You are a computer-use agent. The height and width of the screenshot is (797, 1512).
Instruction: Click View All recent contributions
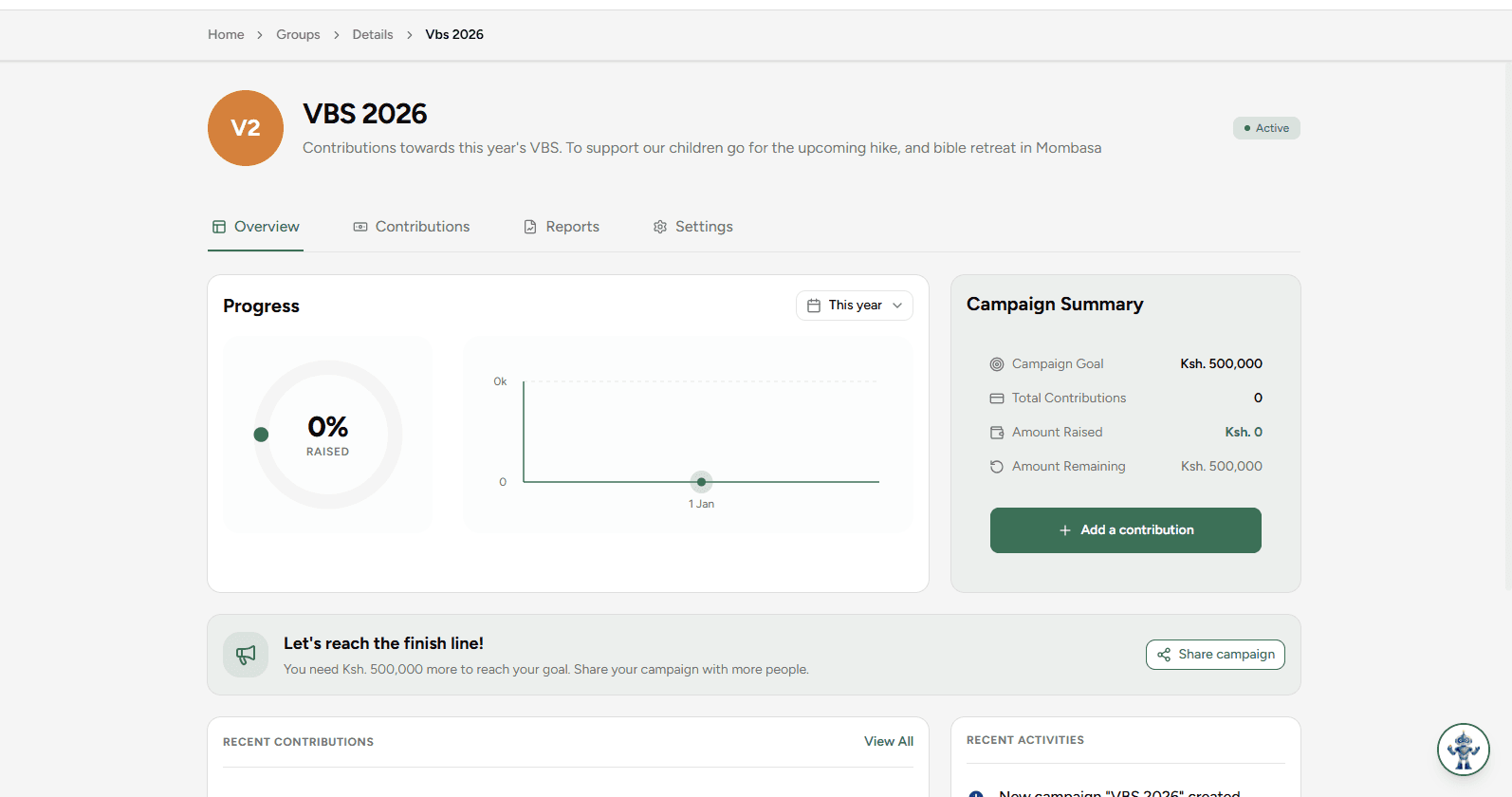(889, 742)
